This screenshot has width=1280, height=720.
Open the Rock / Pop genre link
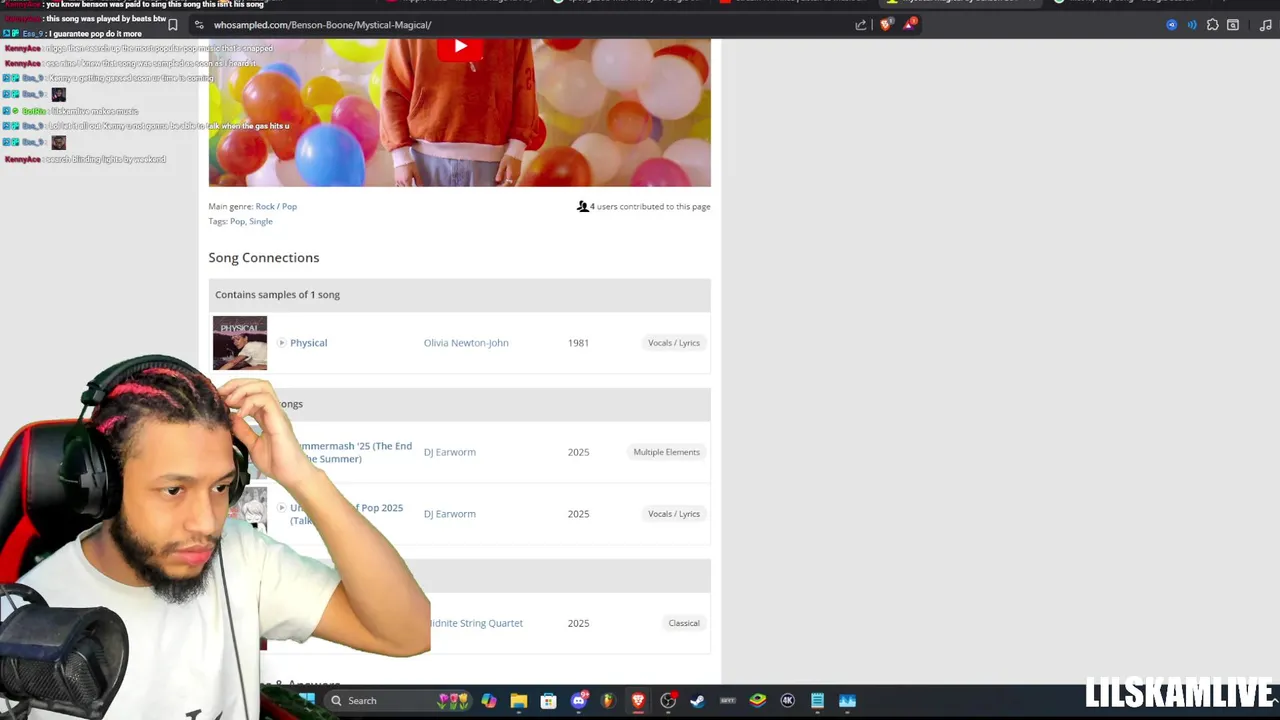(276, 206)
